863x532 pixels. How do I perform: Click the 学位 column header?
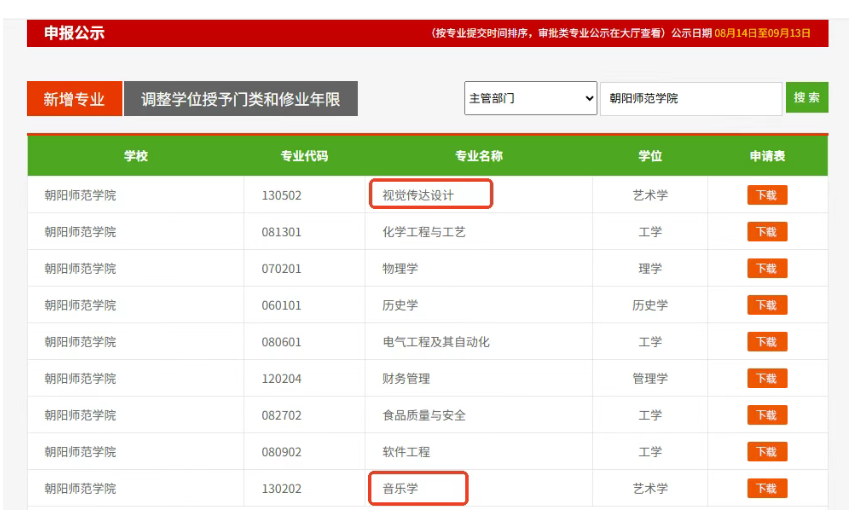(x=650, y=156)
